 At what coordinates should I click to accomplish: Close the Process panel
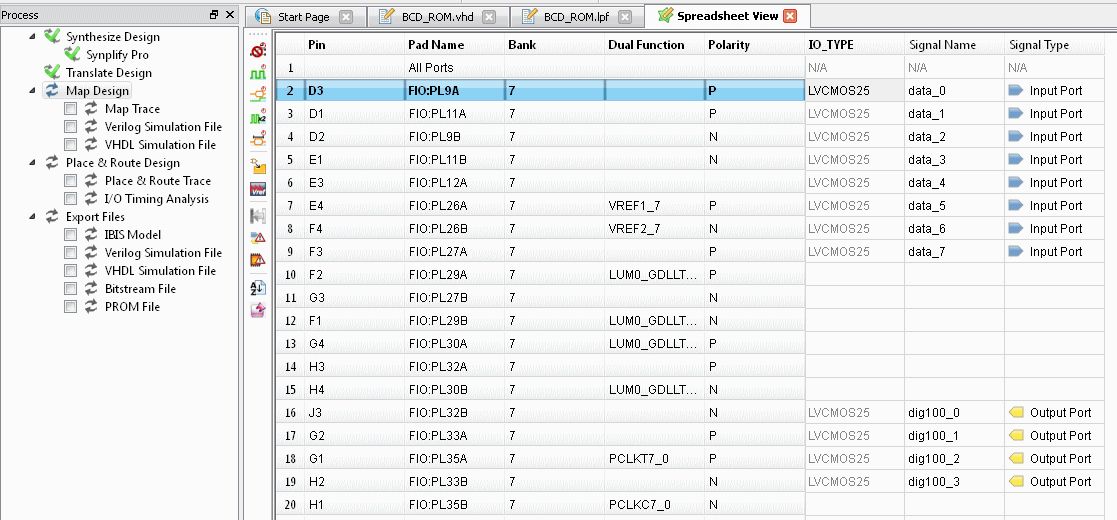click(x=229, y=15)
